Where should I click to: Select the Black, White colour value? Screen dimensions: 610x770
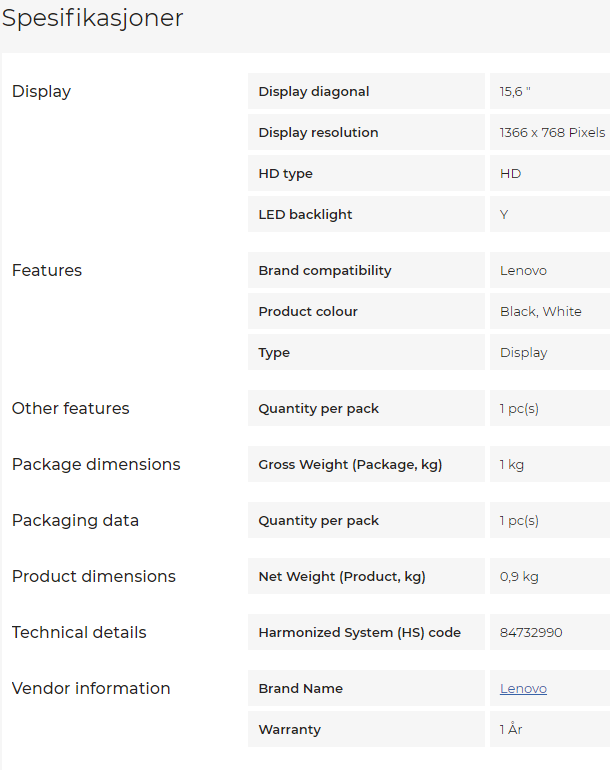tap(540, 312)
